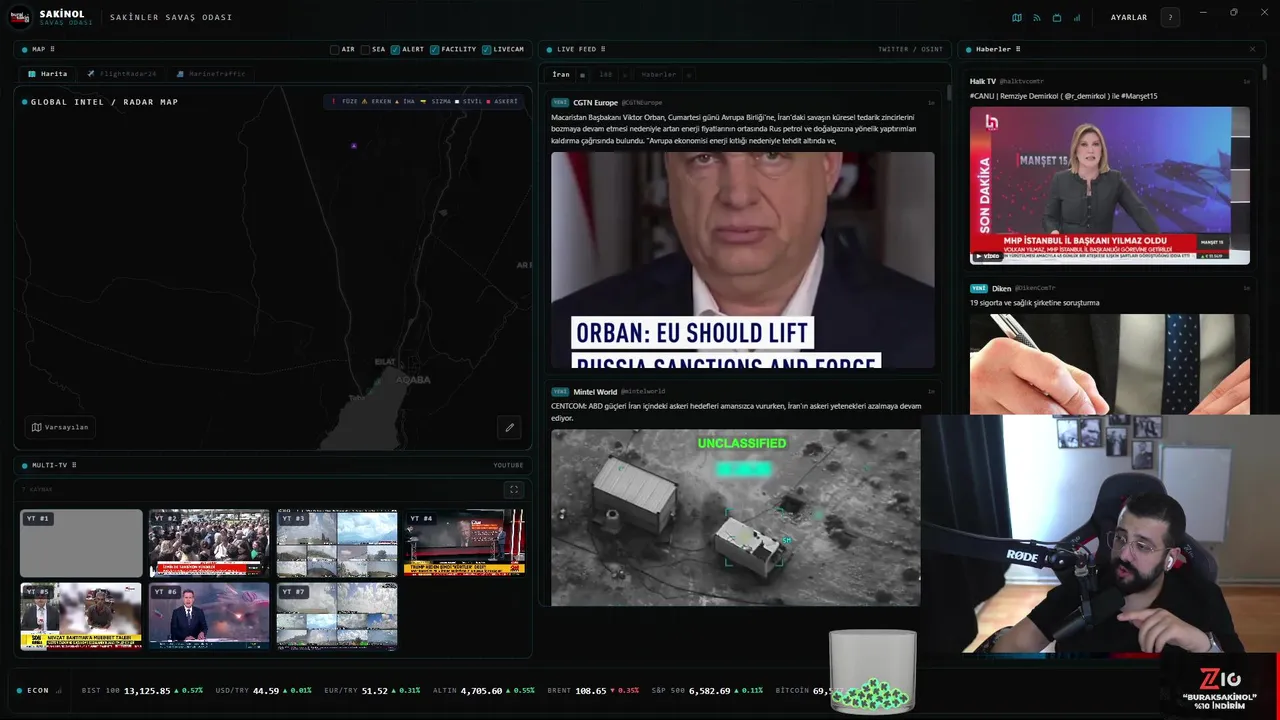Click the YOUTUBE label in Multi-TV
The image size is (1280, 720).
tap(508, 465)
